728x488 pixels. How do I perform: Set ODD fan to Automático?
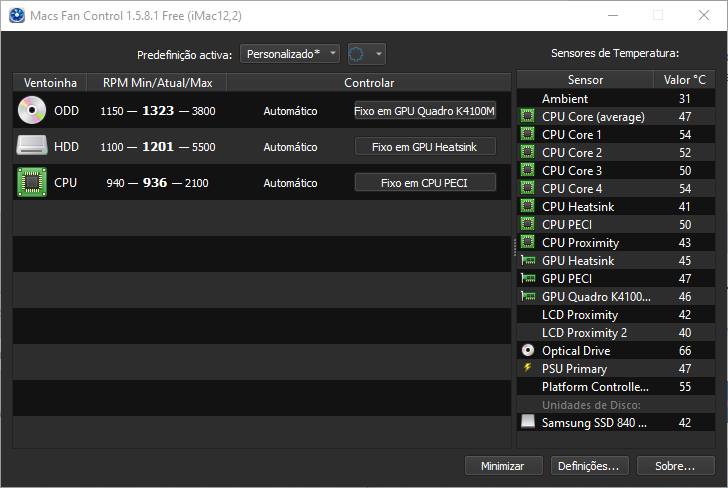pyautogui.click(x=290, y=111)
